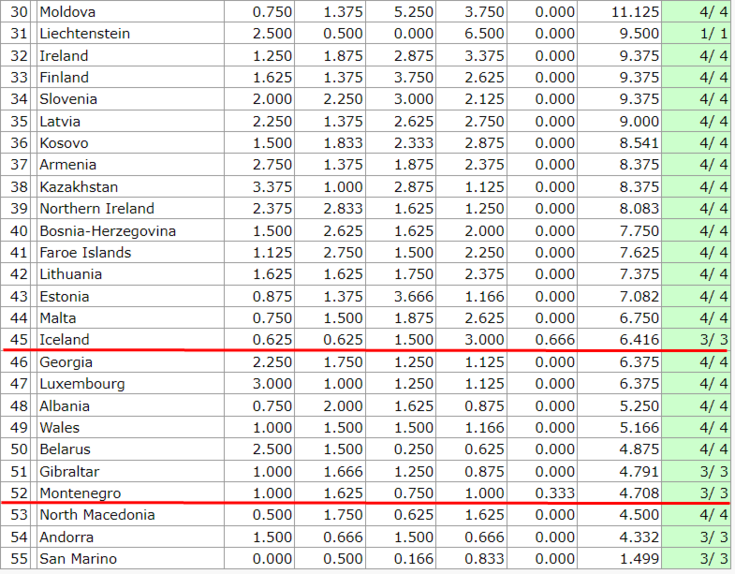Select Montenegro's total 4.708
This screenshot has height=574, width=735.
639,493
